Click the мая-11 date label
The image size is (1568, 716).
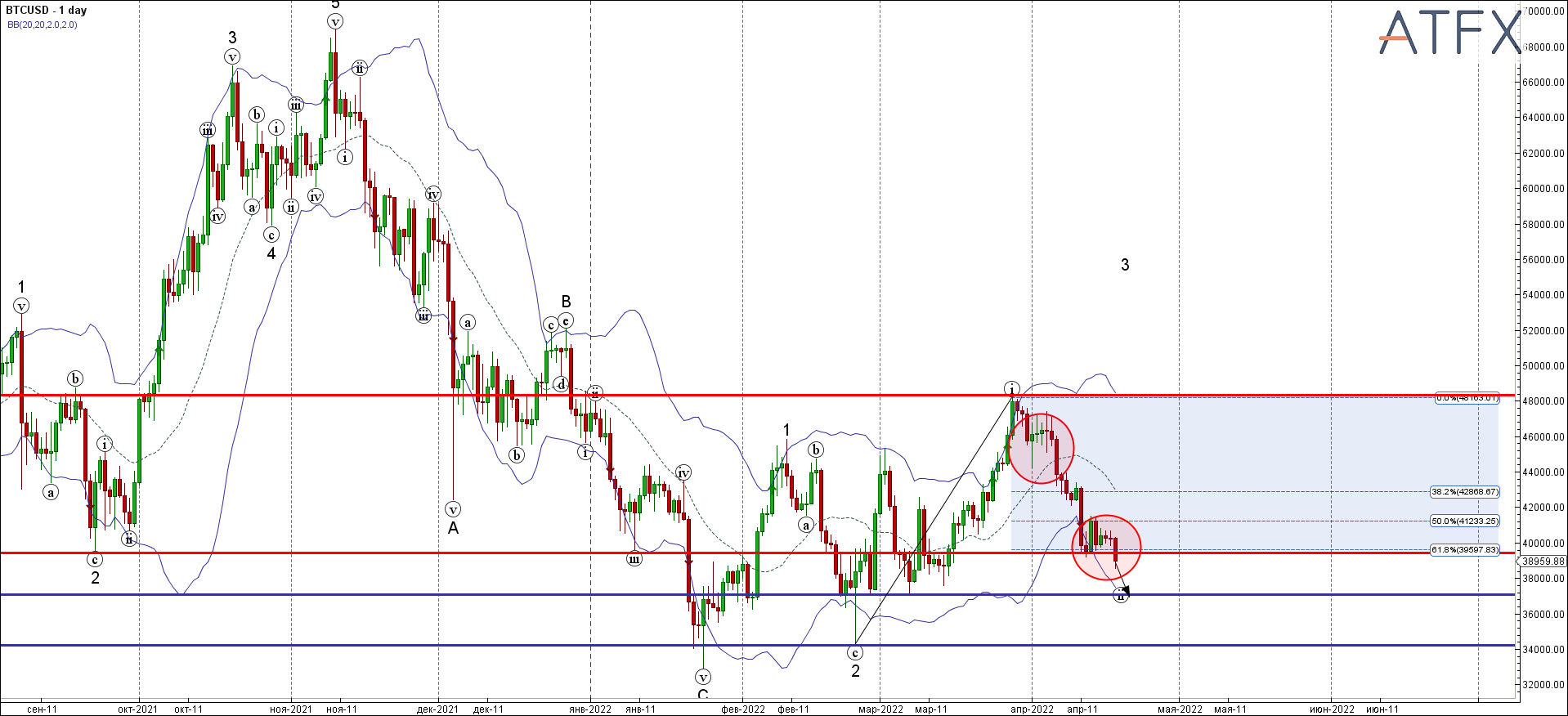pos(1230,709)
